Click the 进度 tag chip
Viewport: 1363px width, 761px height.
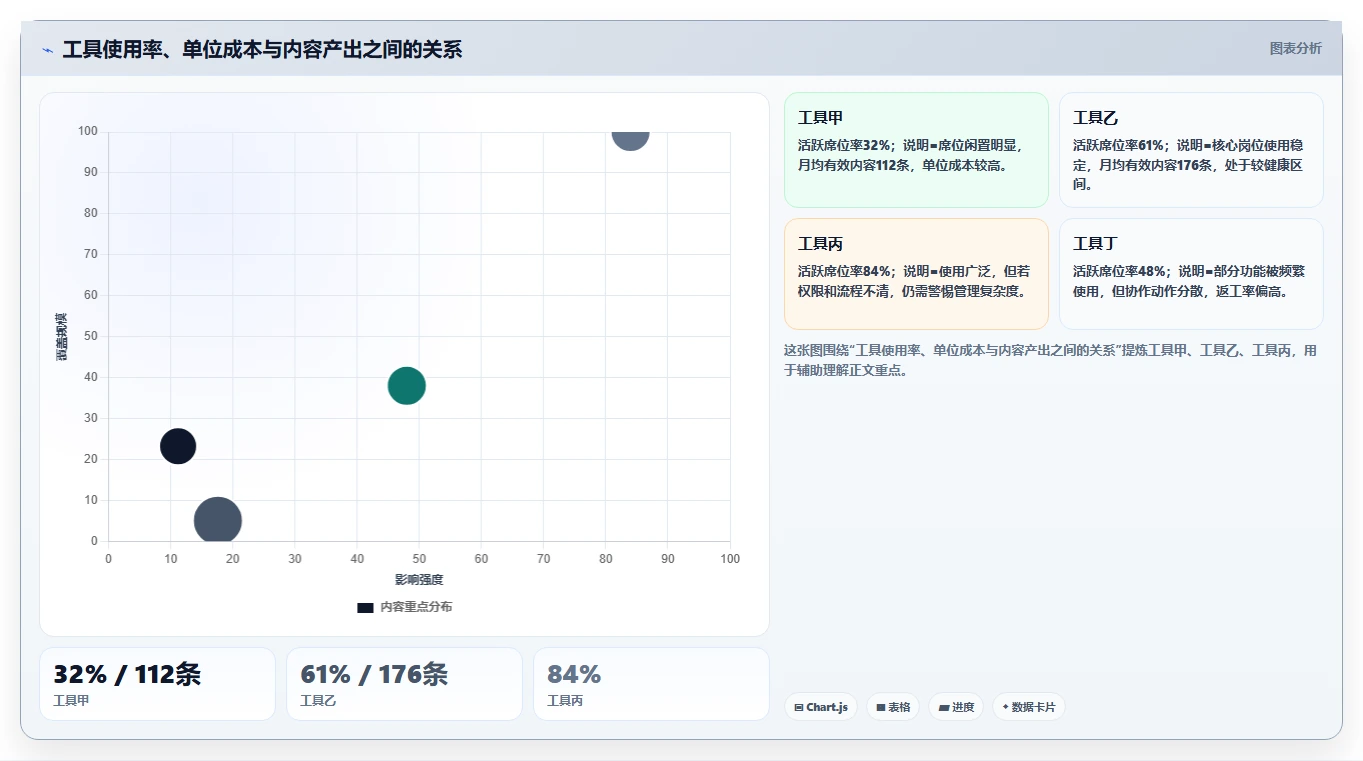956,707
